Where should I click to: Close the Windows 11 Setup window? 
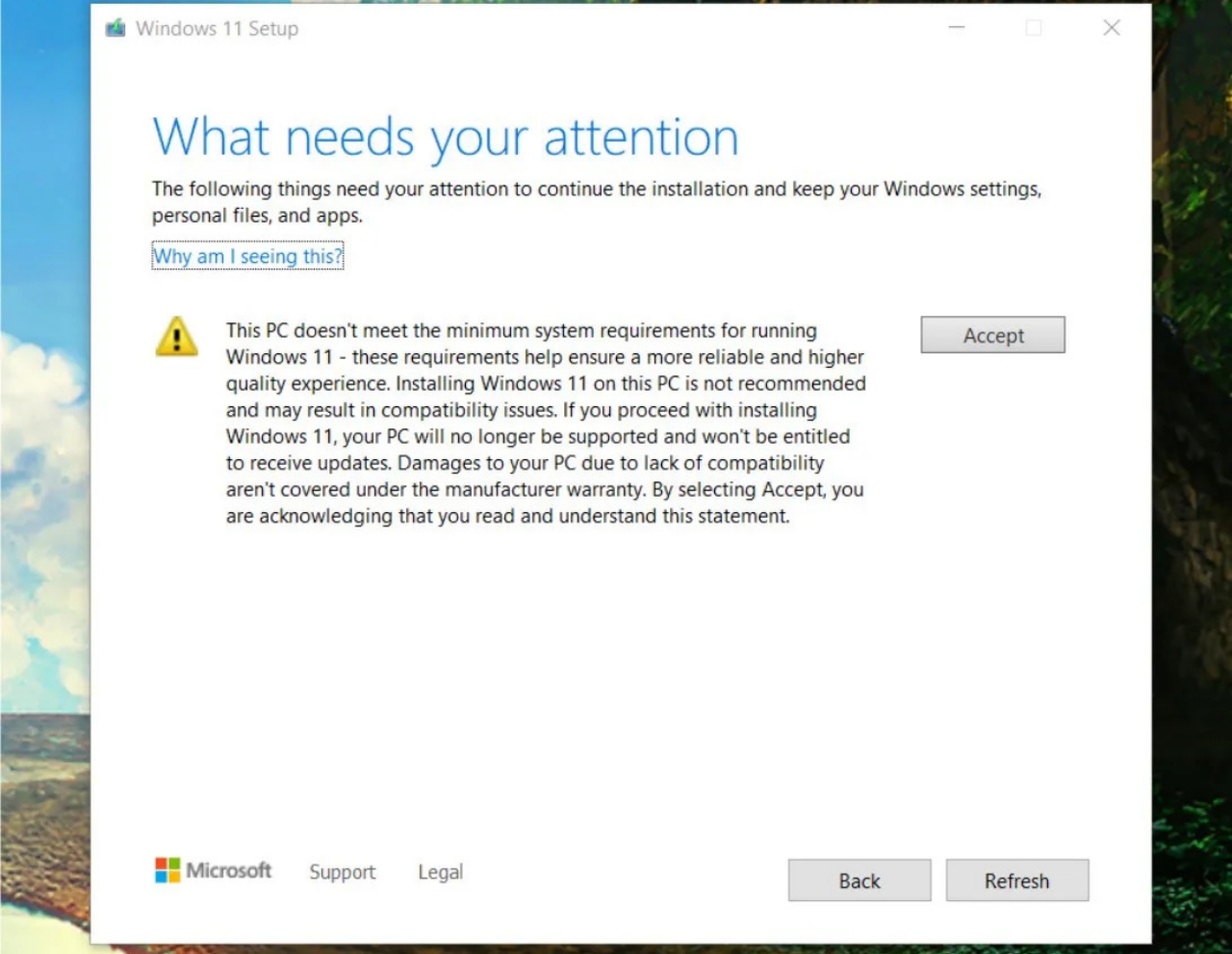pos(1112,28)
